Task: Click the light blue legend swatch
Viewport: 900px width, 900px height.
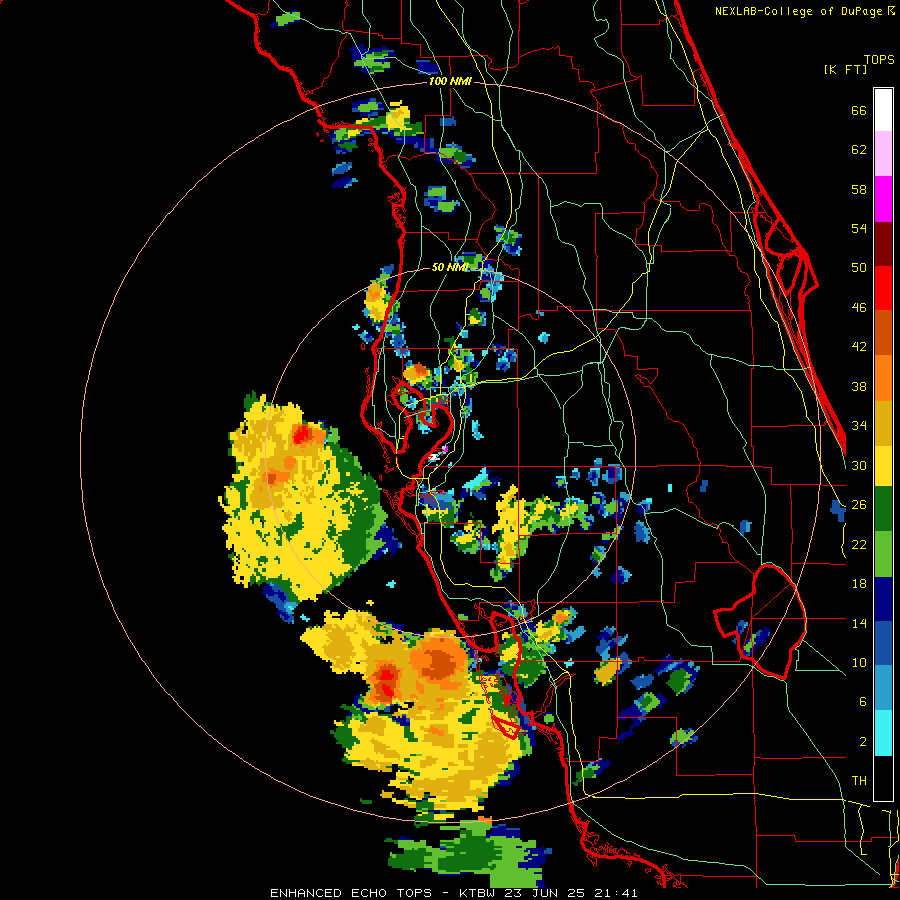Action: point(883,688)
